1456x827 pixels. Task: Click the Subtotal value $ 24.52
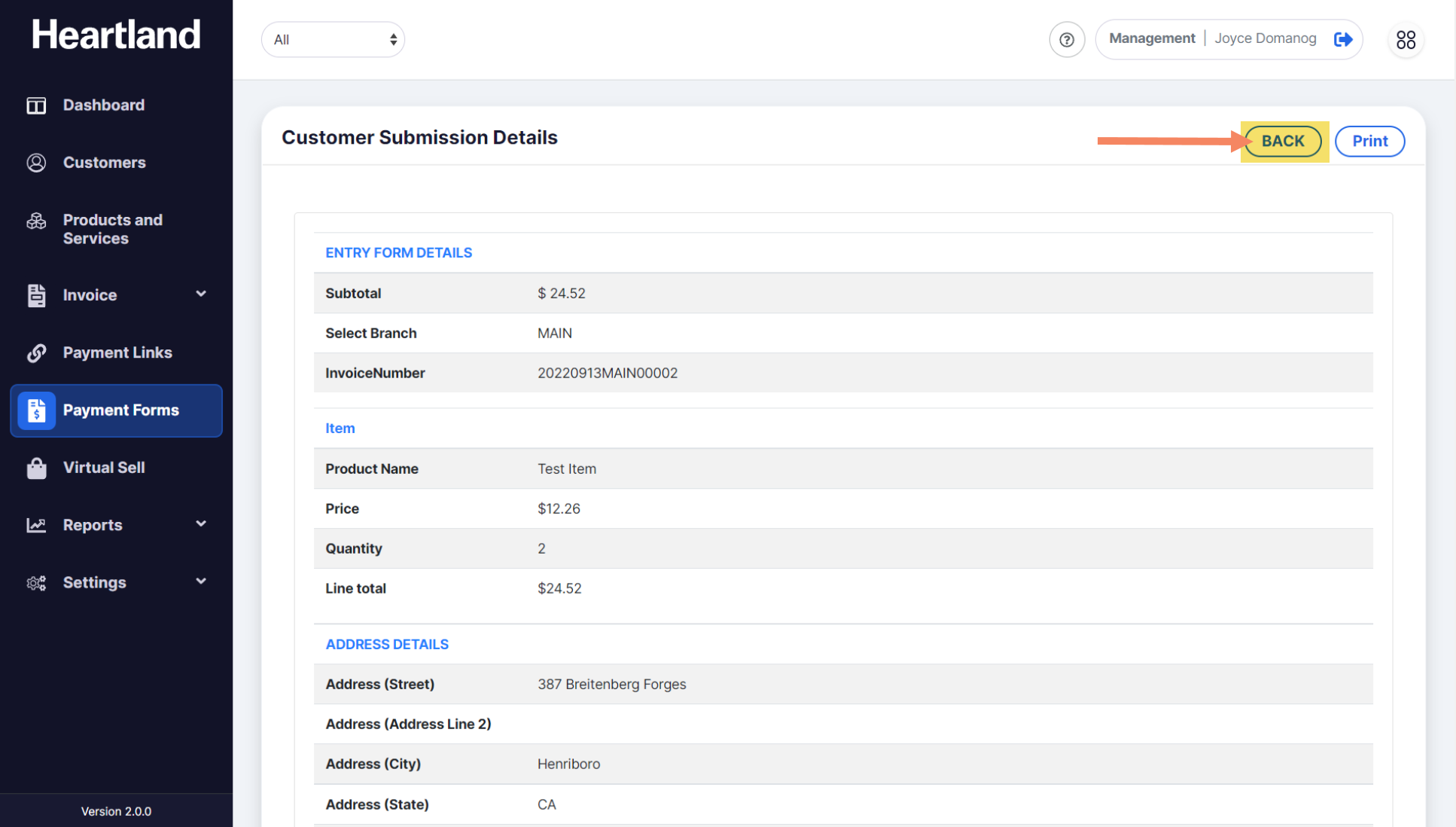click(562, 293)
